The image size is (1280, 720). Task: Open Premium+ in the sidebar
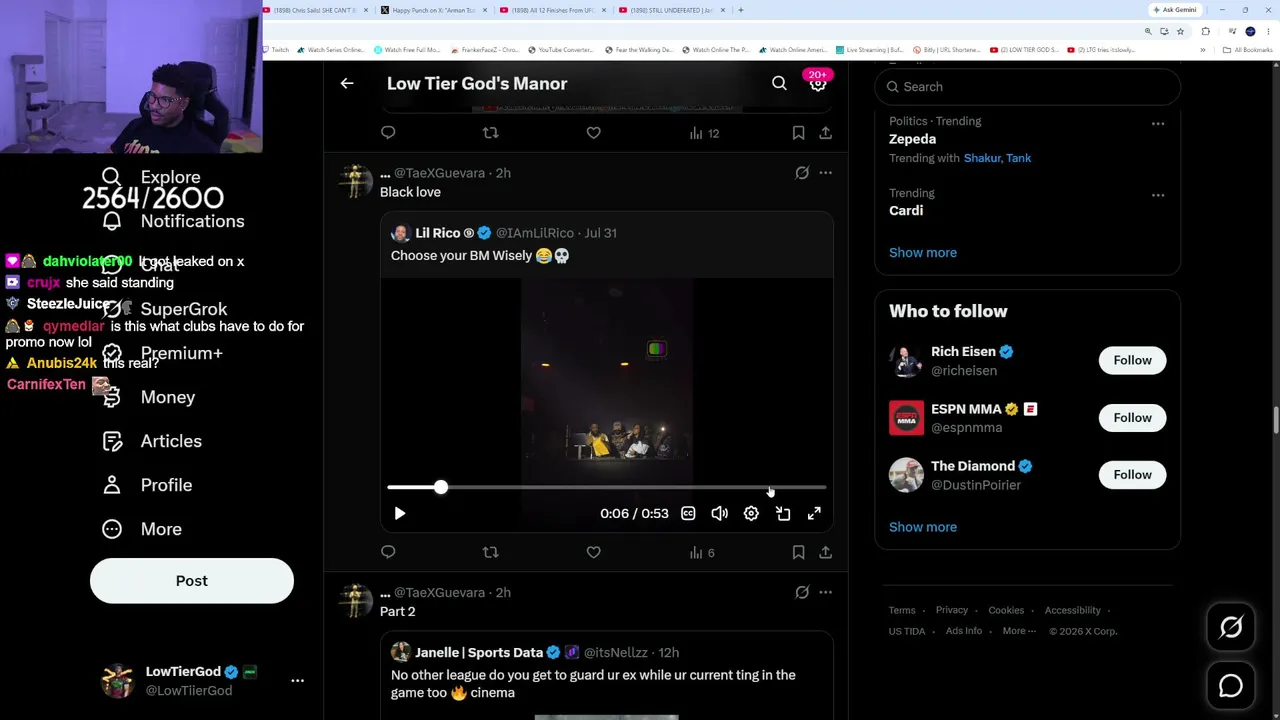162,353
